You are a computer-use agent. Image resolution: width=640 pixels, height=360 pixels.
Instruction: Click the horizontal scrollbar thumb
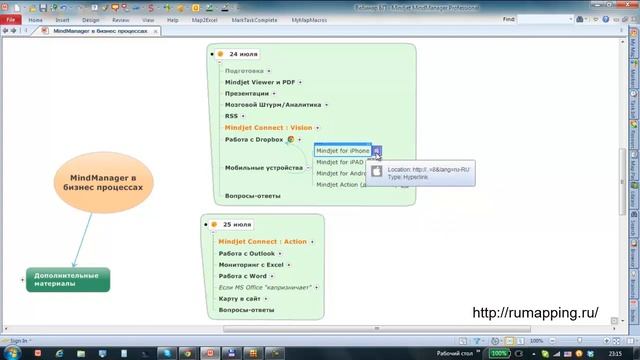(377, 329)
